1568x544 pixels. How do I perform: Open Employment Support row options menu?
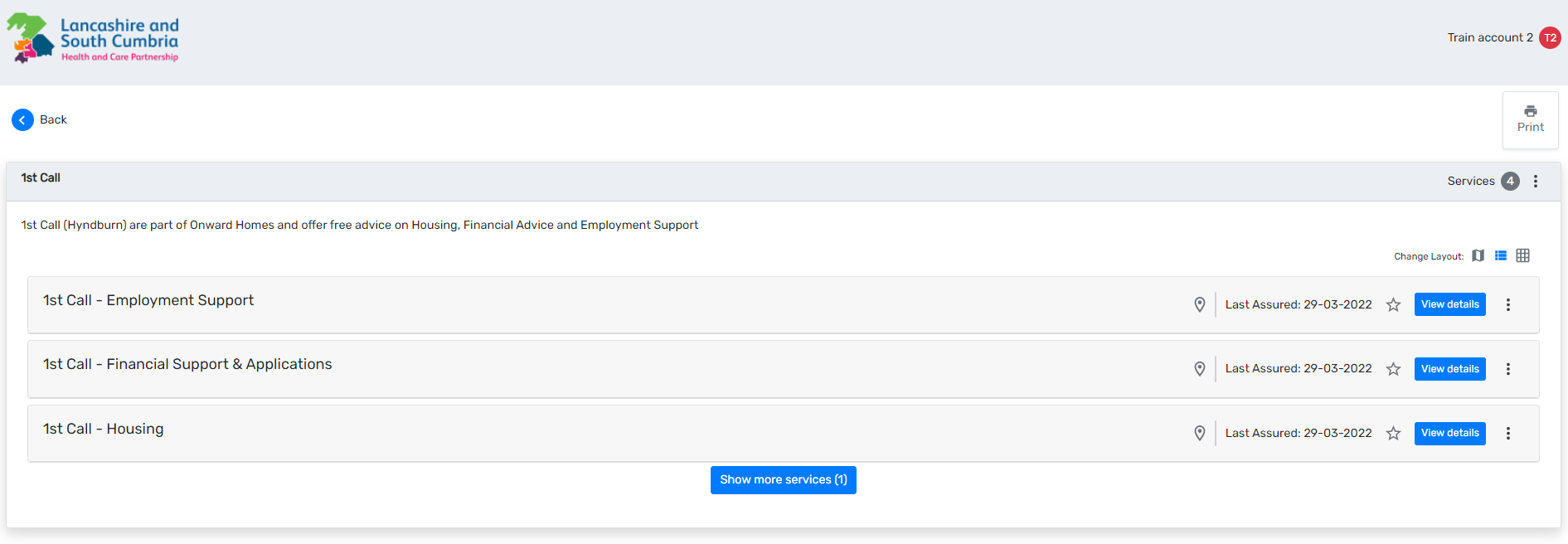tap(1508, 305)
